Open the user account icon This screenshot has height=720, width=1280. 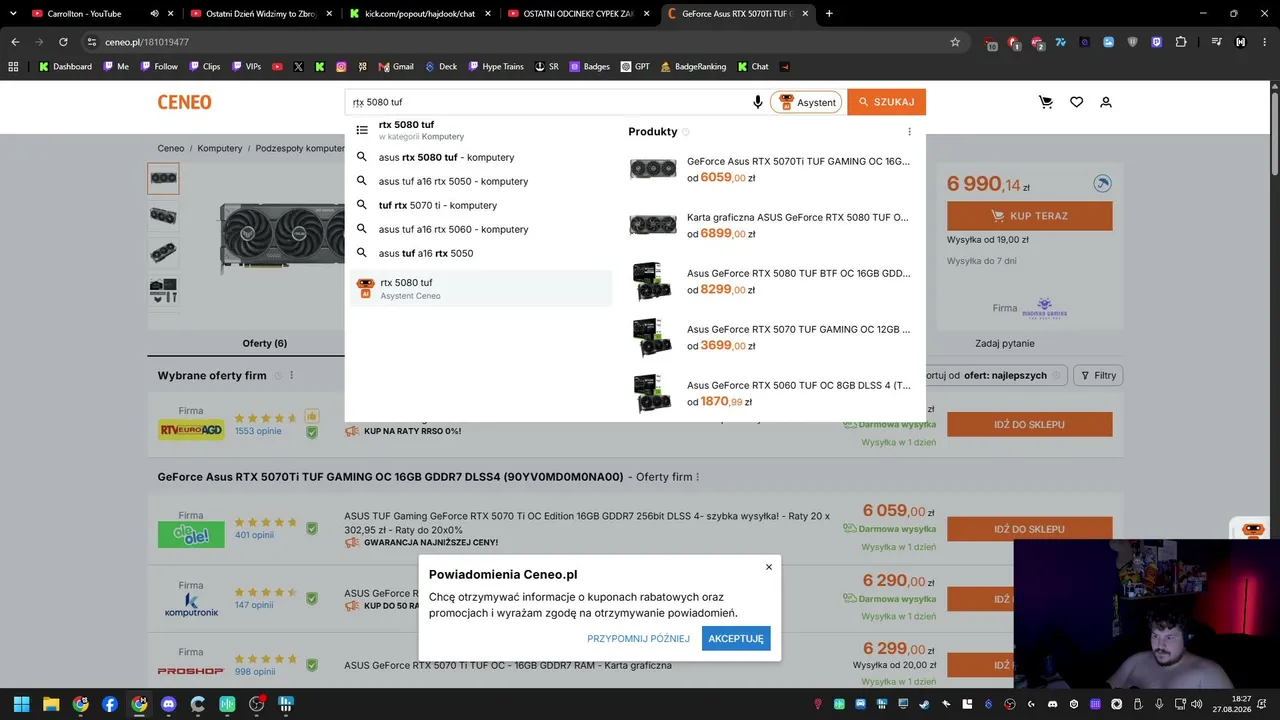1106,102
